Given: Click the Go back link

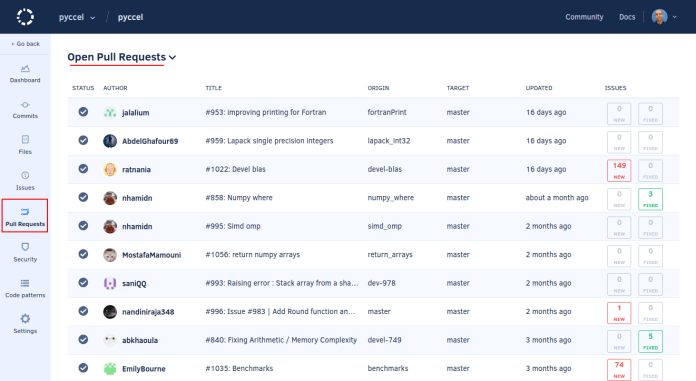Looking at the screenshot, I should (x=25, y=44).
